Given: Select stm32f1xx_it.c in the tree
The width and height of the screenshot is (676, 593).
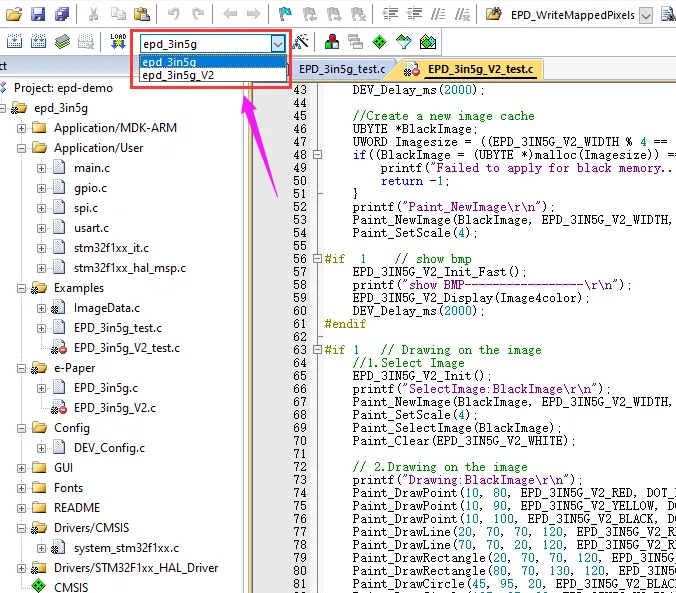Looking at the screenshot, I should [111, 248].
